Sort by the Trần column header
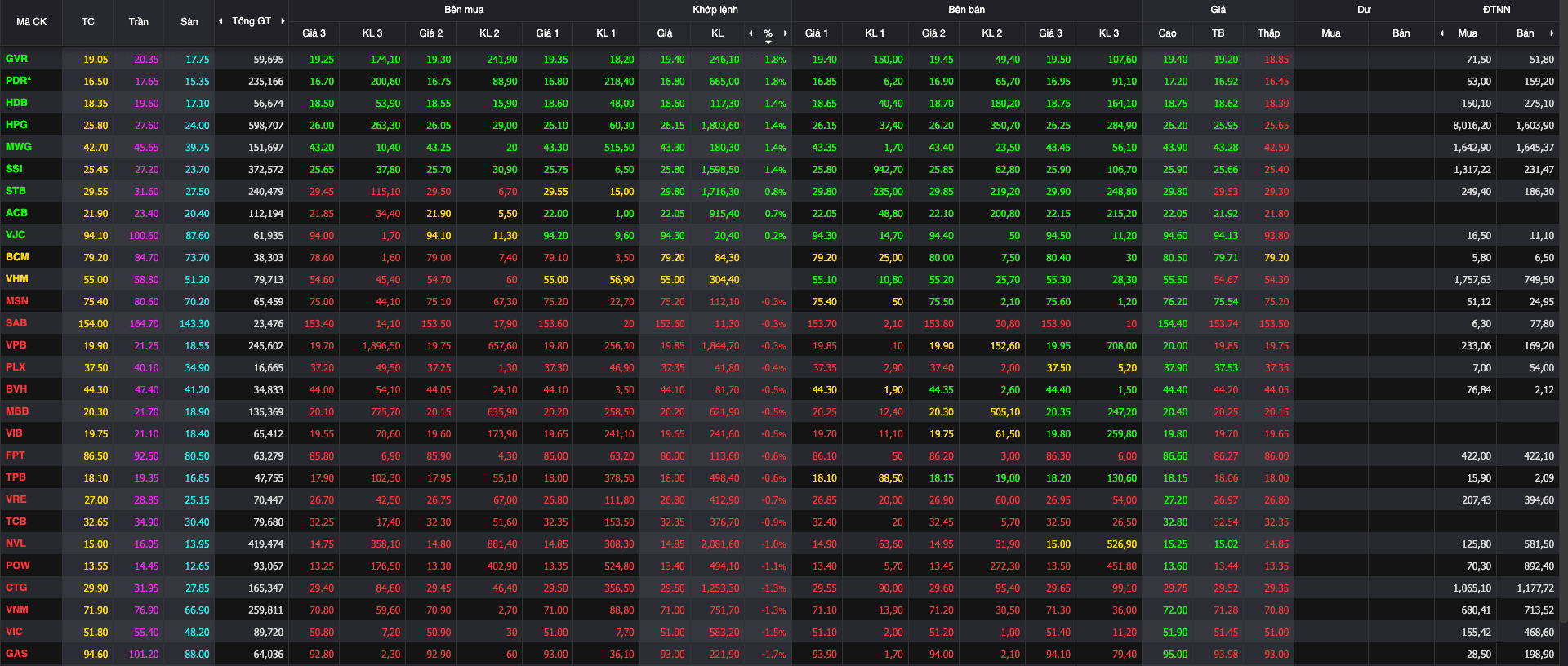The height and width of the screenshot is (666, 1568). [x=139, y=22]
